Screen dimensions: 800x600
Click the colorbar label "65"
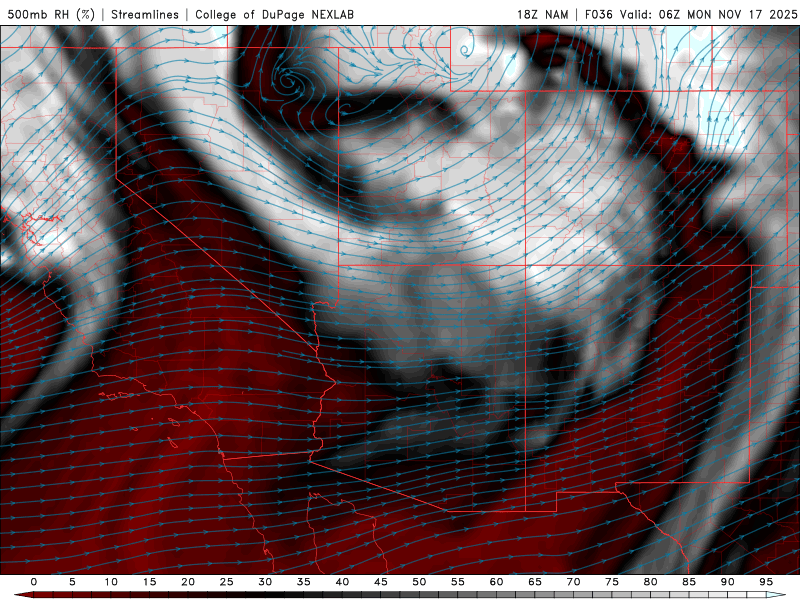pos(535,582)
